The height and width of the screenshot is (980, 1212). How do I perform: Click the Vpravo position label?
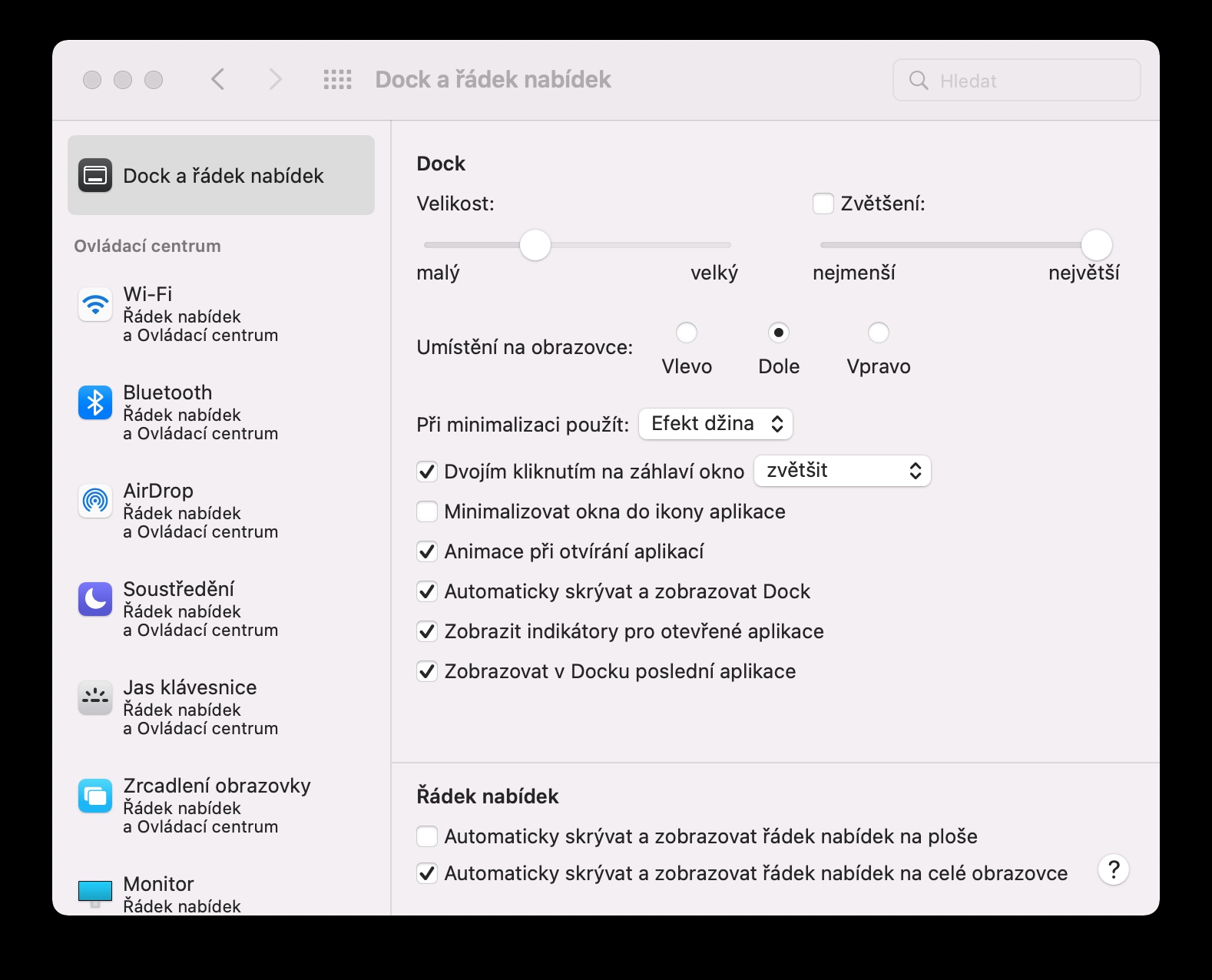click(879, 366)
